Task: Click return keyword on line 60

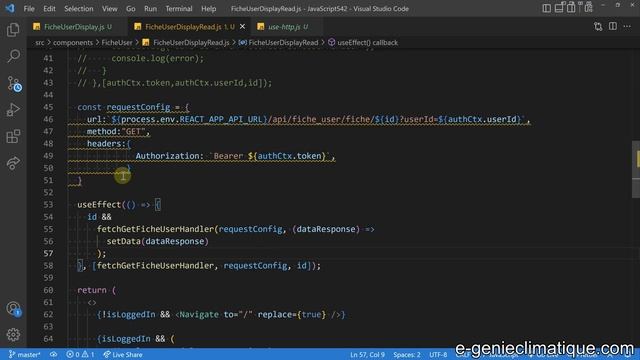Action: coord(92,290)
